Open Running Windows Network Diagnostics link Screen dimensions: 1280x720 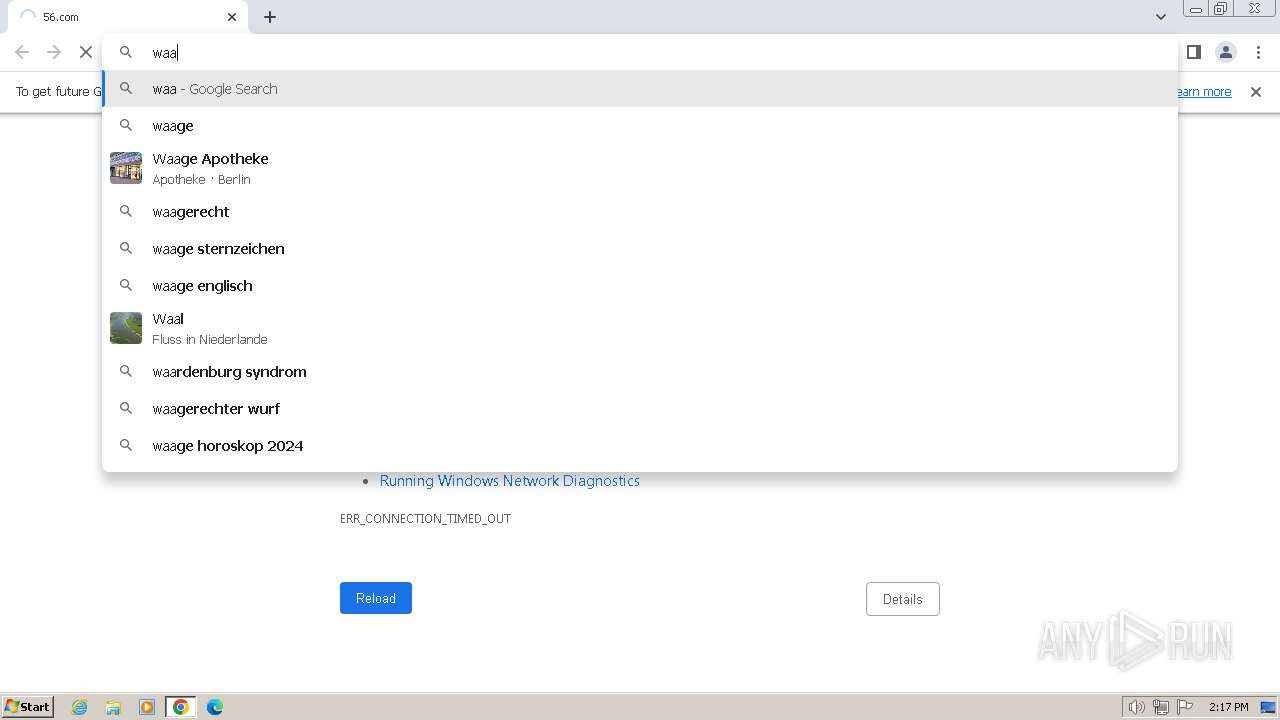[x=509, y=481]
